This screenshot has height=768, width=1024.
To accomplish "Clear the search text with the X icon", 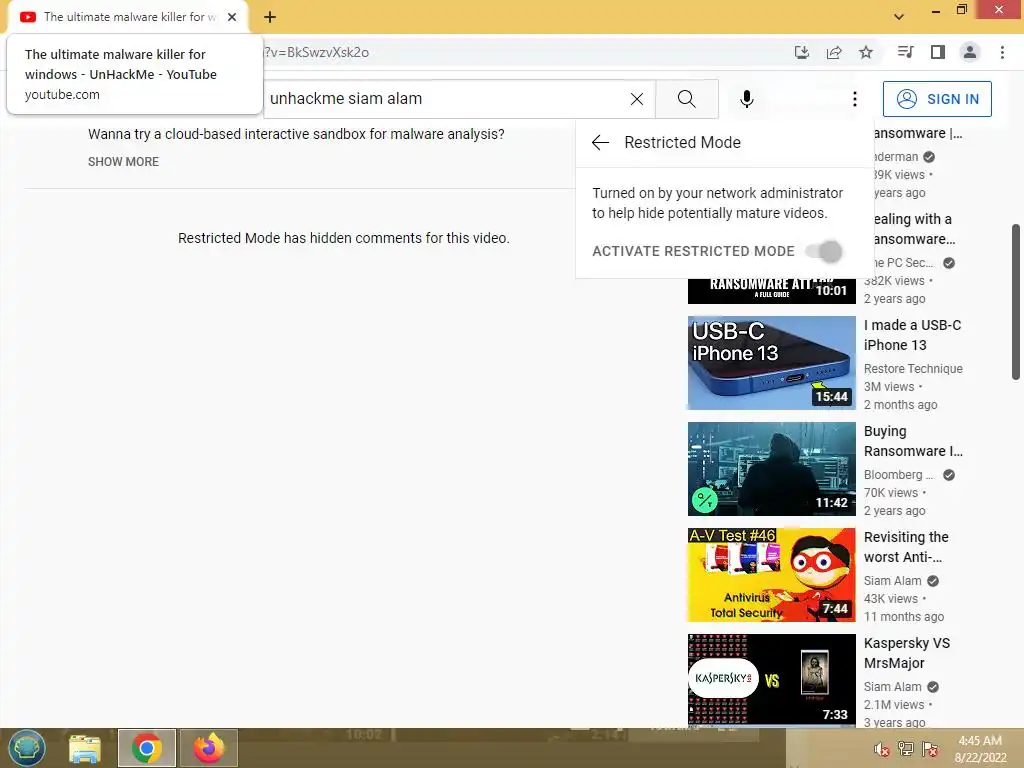I will 637,99.
